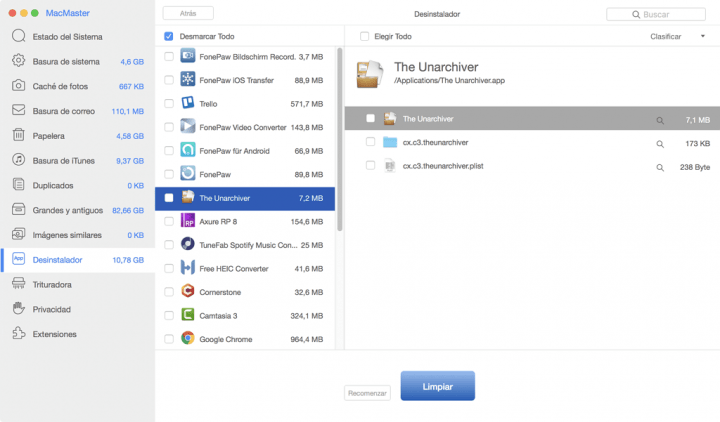This screenshot has height=422, width=720.
Task: Click the Free HEIC Converter app icon
Action: coord(187,268)
